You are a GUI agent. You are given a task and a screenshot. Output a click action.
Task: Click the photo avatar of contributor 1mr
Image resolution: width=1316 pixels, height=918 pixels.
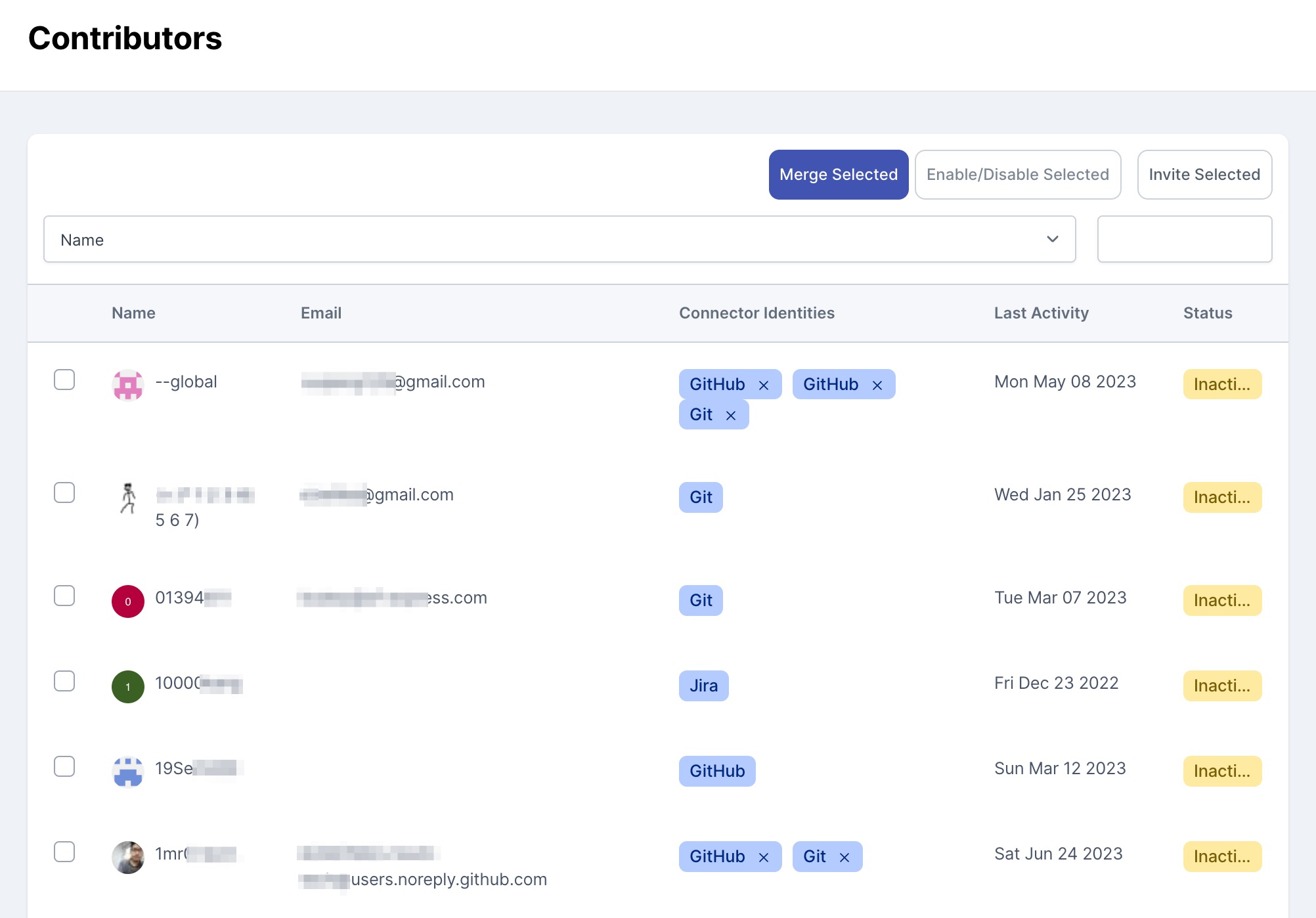[x=128, y=858]
